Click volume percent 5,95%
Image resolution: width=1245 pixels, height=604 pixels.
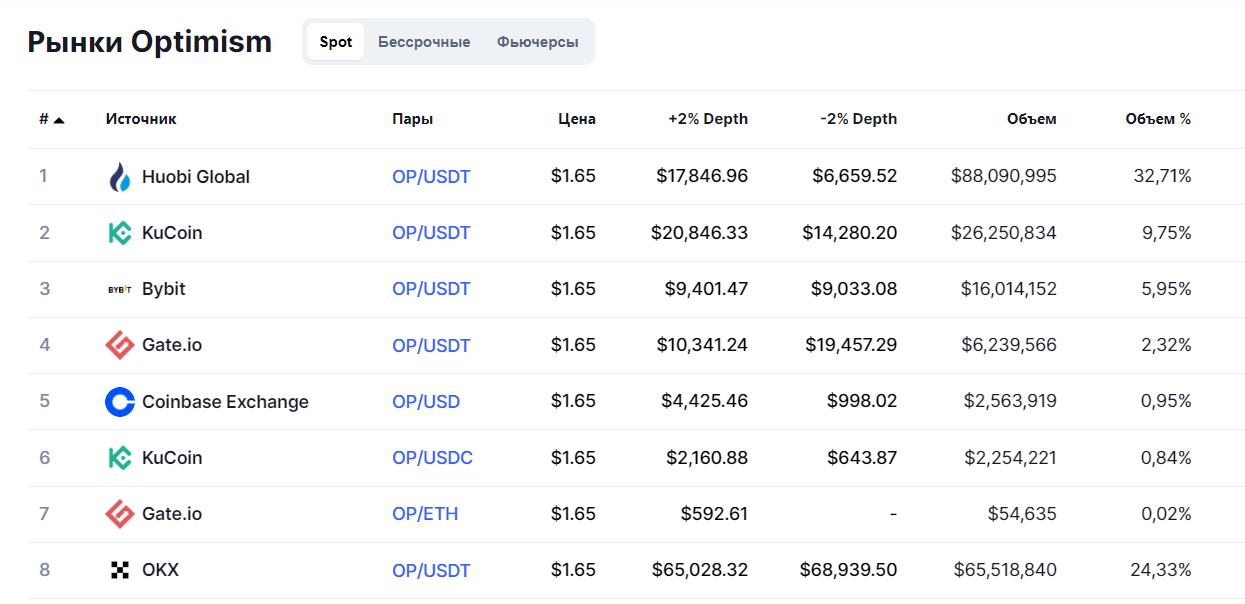(x=1167, y=288)
